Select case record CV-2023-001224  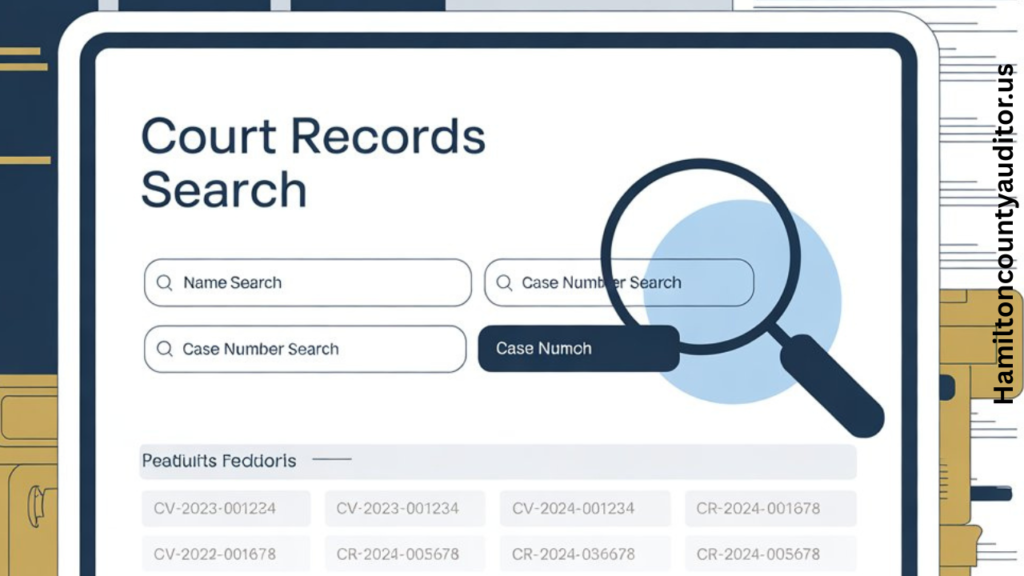[225, 508]
